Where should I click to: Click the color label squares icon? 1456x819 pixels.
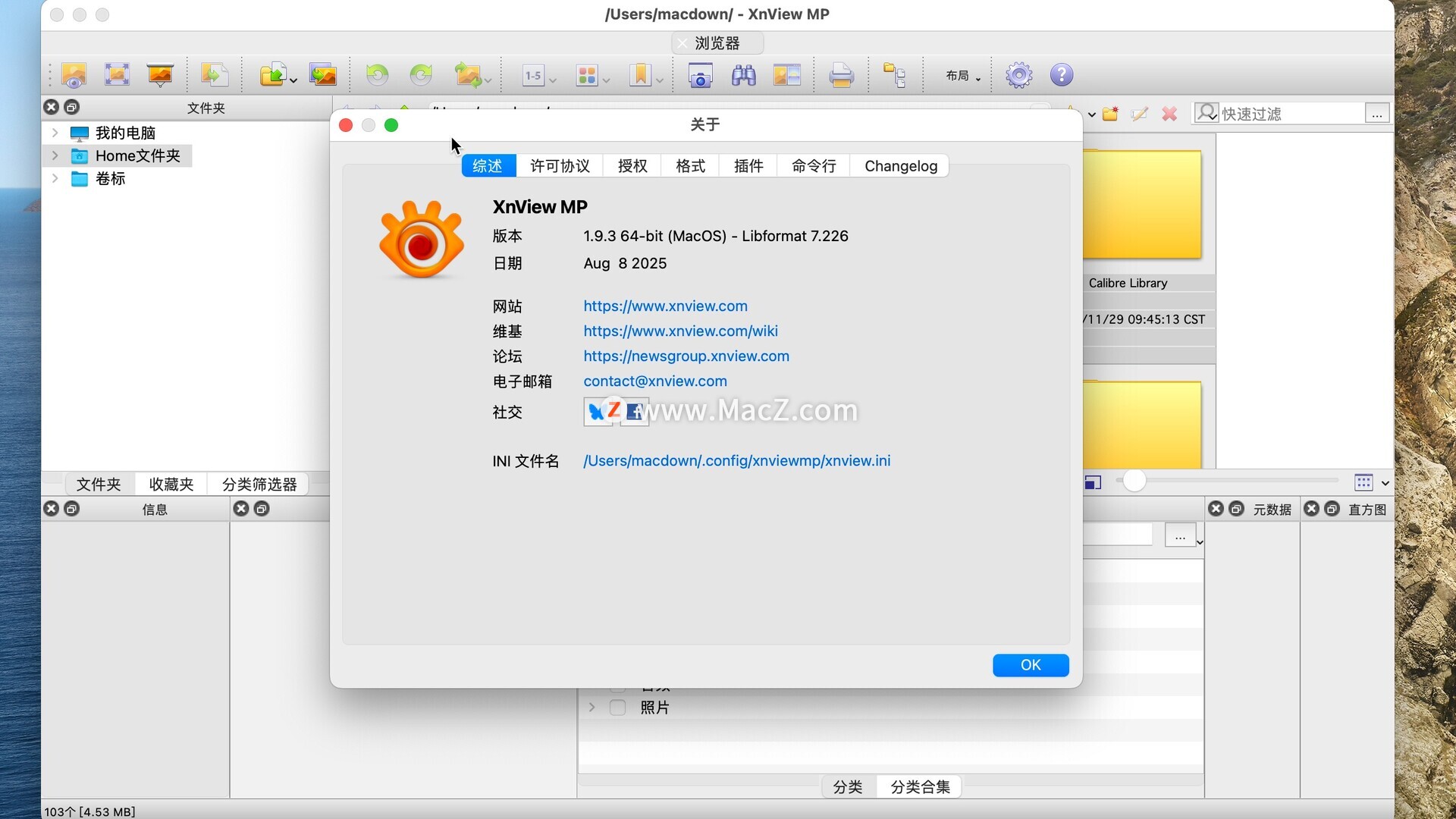coord(587,75)
